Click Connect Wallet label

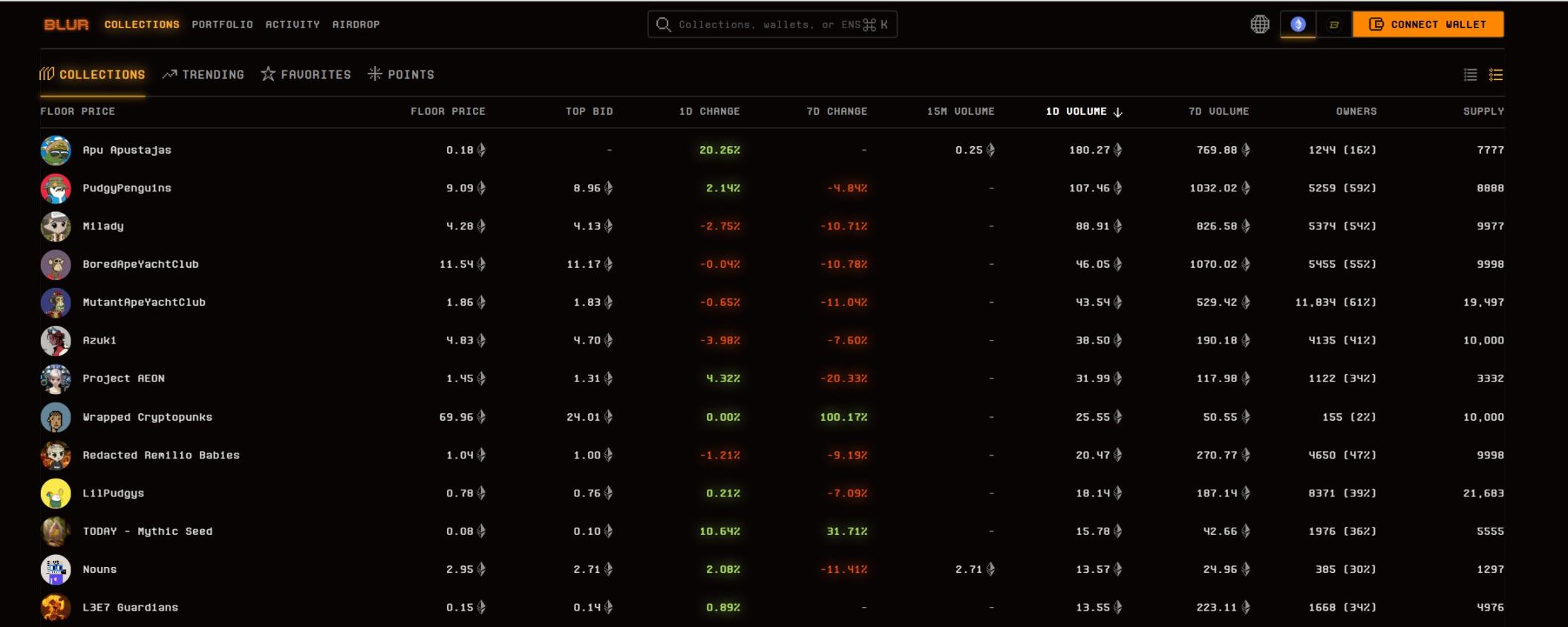pyautogui.click(x=1439, y=24)
